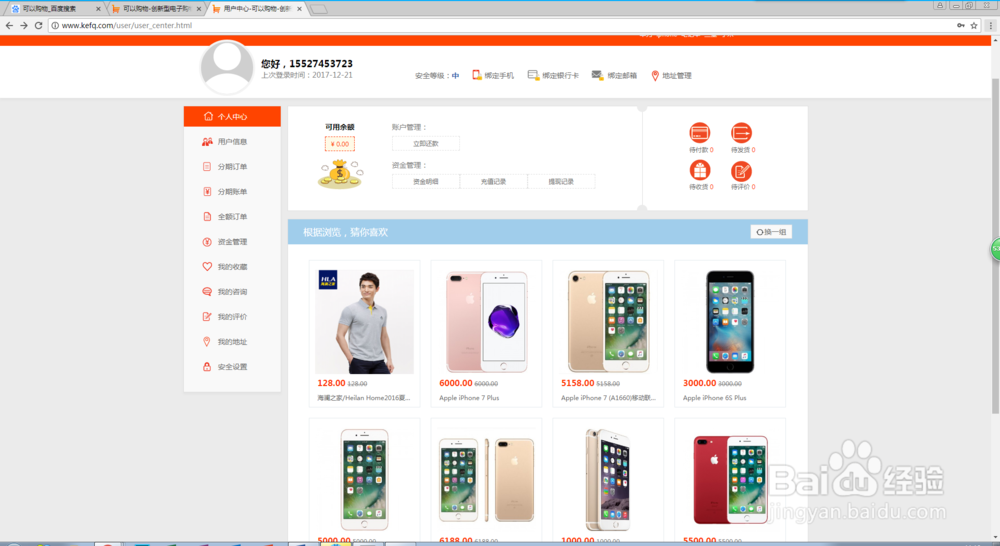Click the browser back arrow
This screenshot has height=546, width=1000.
coord(9,26)
